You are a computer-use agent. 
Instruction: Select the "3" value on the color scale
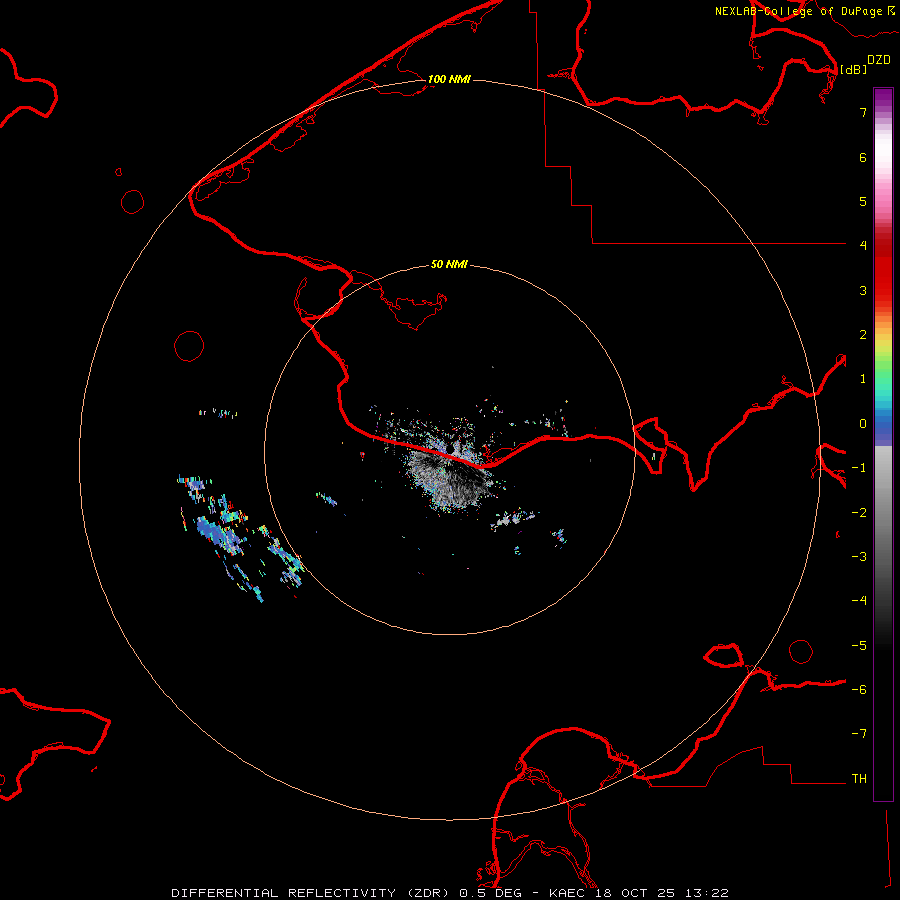click(863, 290)
